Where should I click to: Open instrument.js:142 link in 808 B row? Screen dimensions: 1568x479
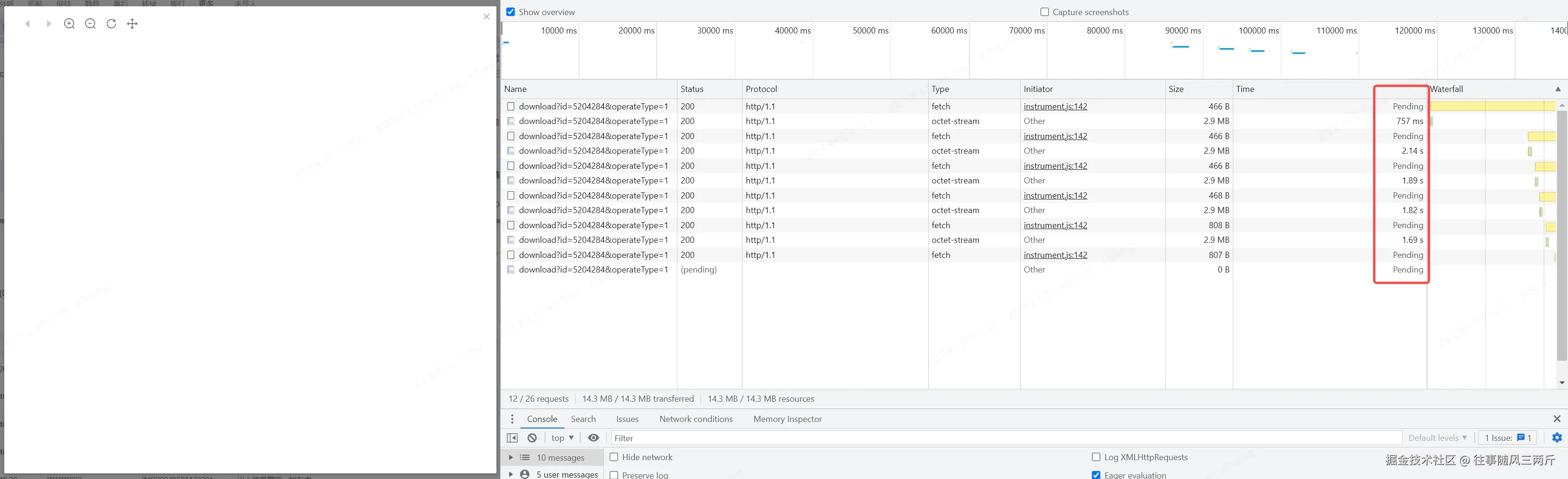(1056, 225)
